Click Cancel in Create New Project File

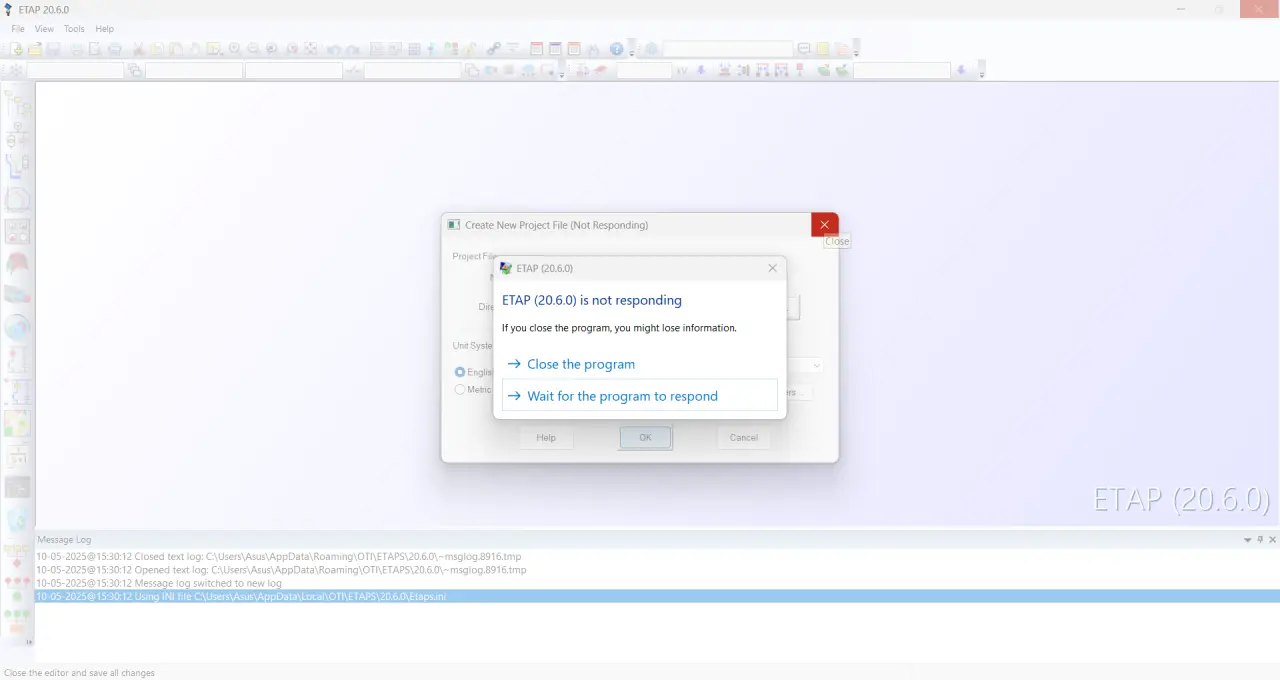(x=743, y=437)
